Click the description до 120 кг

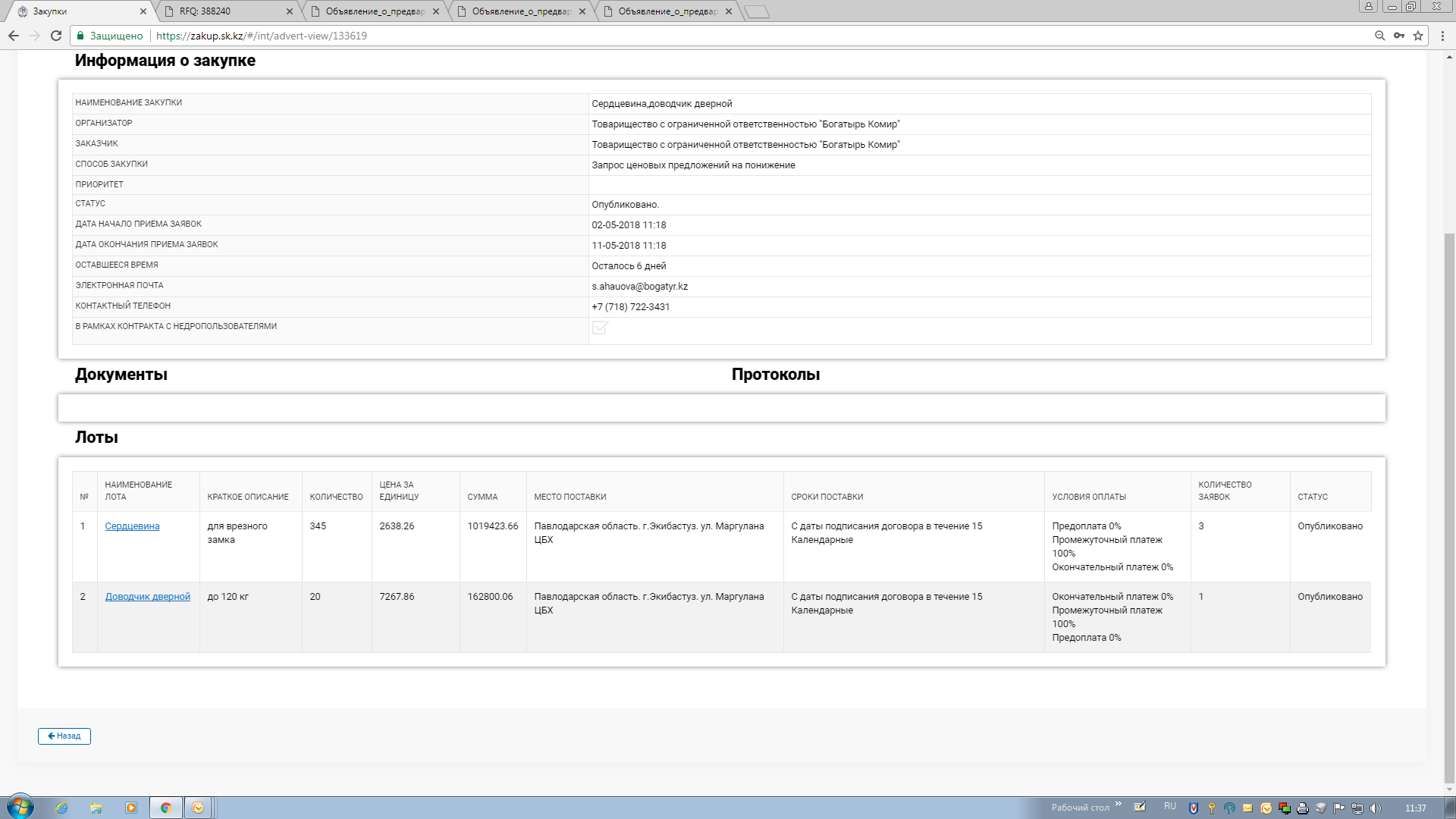coord(227,597)
